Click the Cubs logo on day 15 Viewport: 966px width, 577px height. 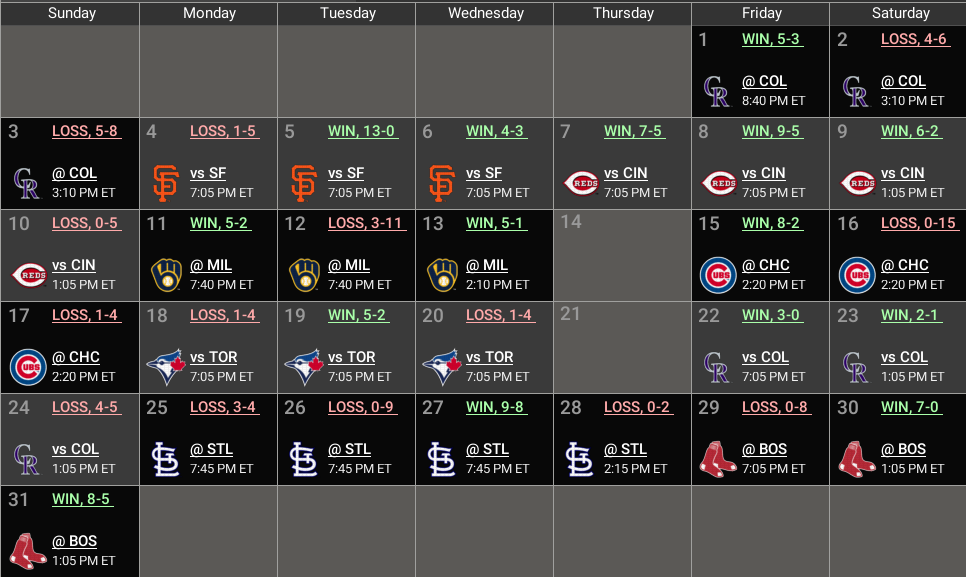(717, 275)
